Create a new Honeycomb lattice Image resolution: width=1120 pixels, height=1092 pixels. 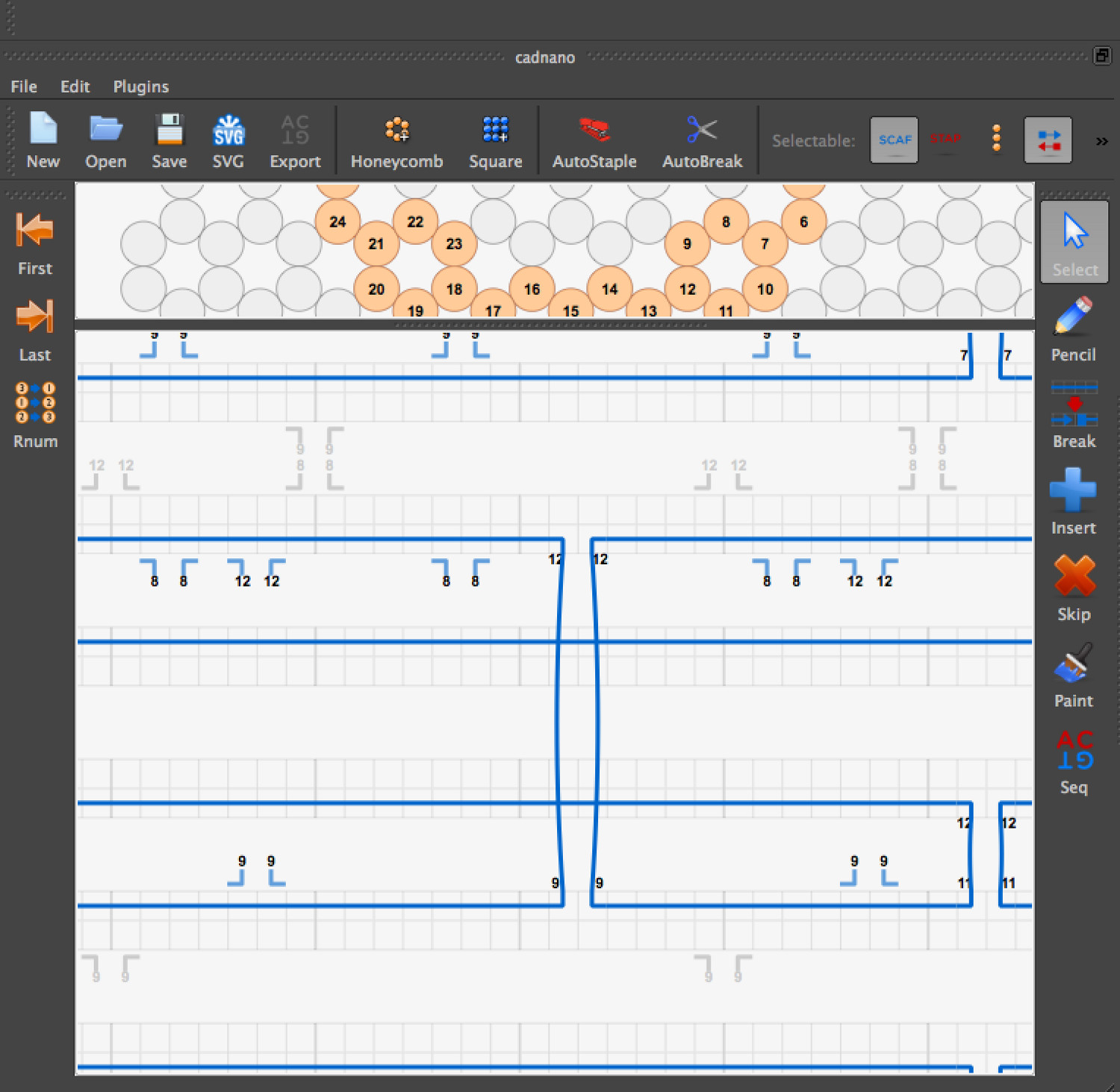point(396,142)
